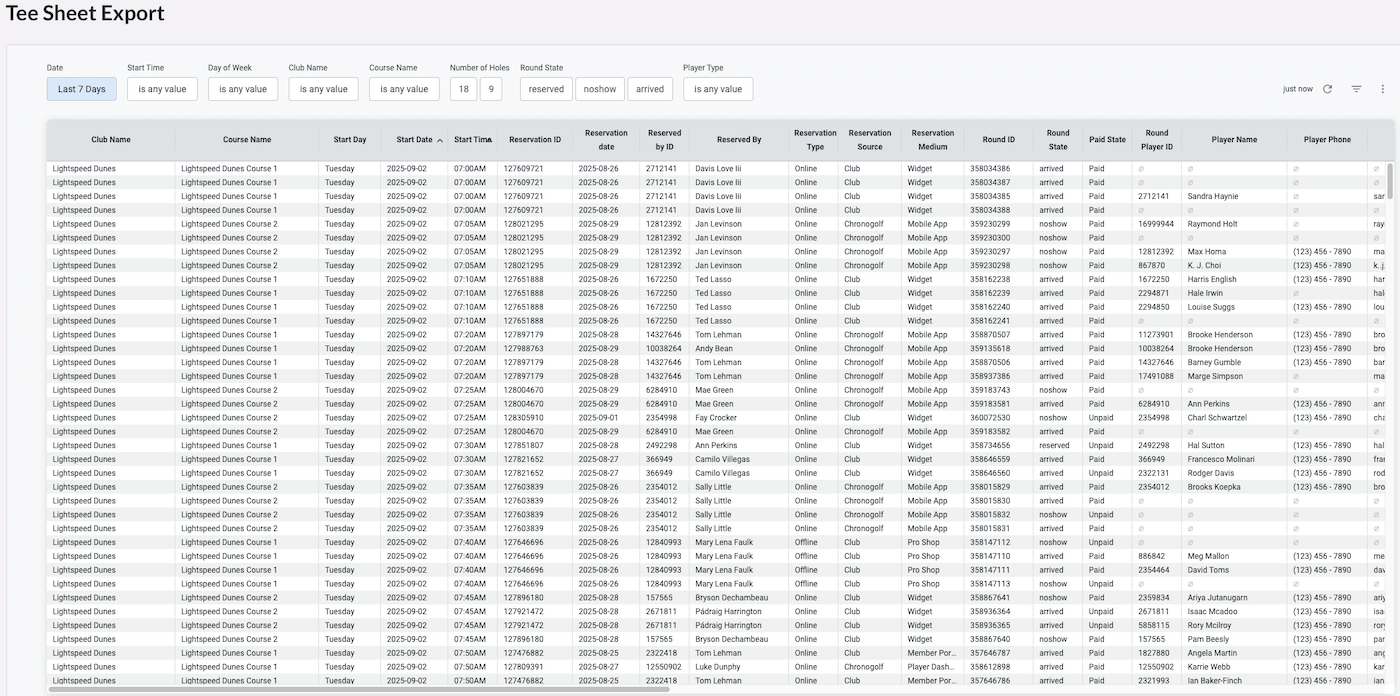1400x696 pixels.
Task: Click the Player Name column header
Action: [1234, 140]
